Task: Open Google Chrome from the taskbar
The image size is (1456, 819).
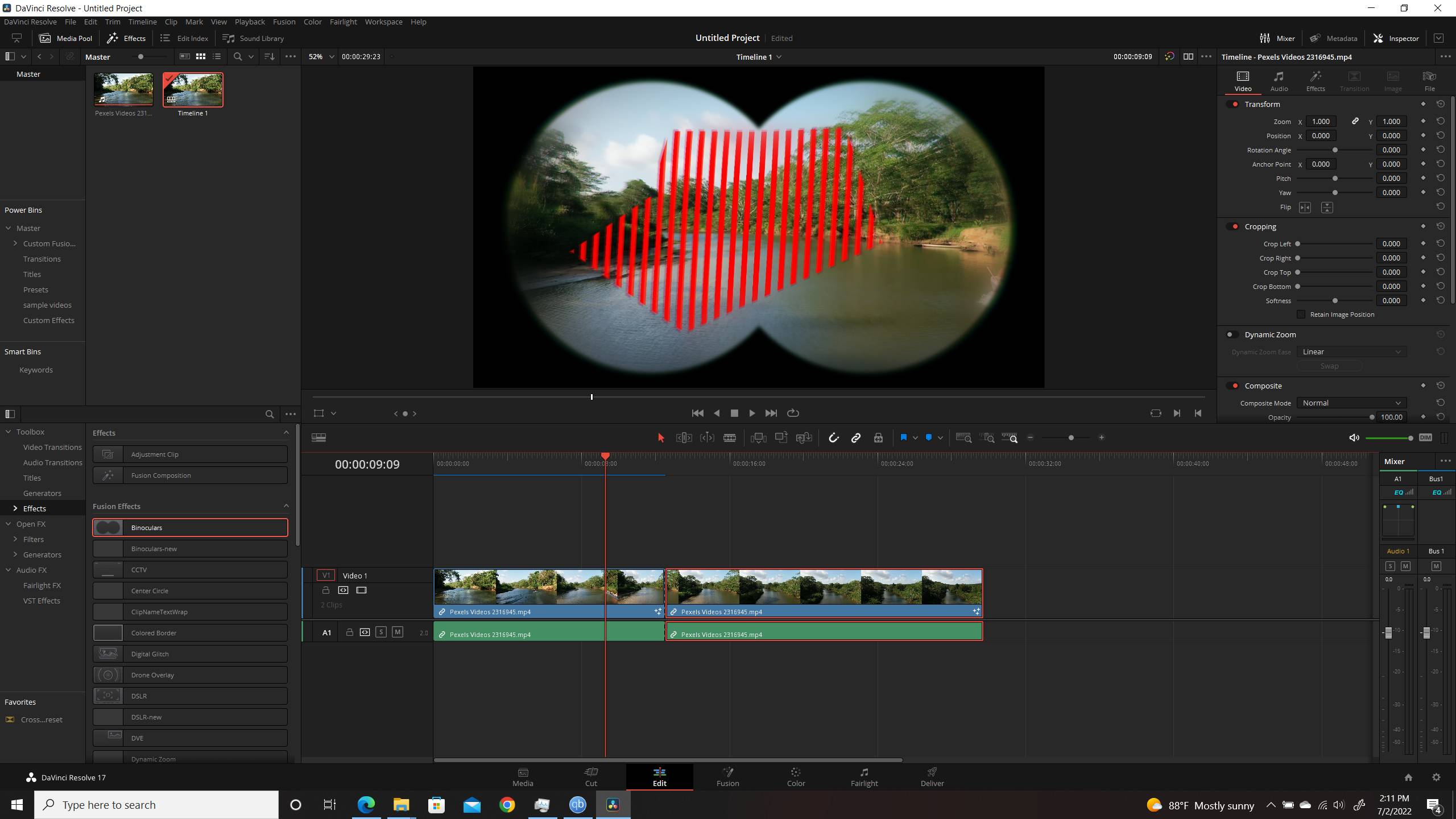Action: click(507, 805)
